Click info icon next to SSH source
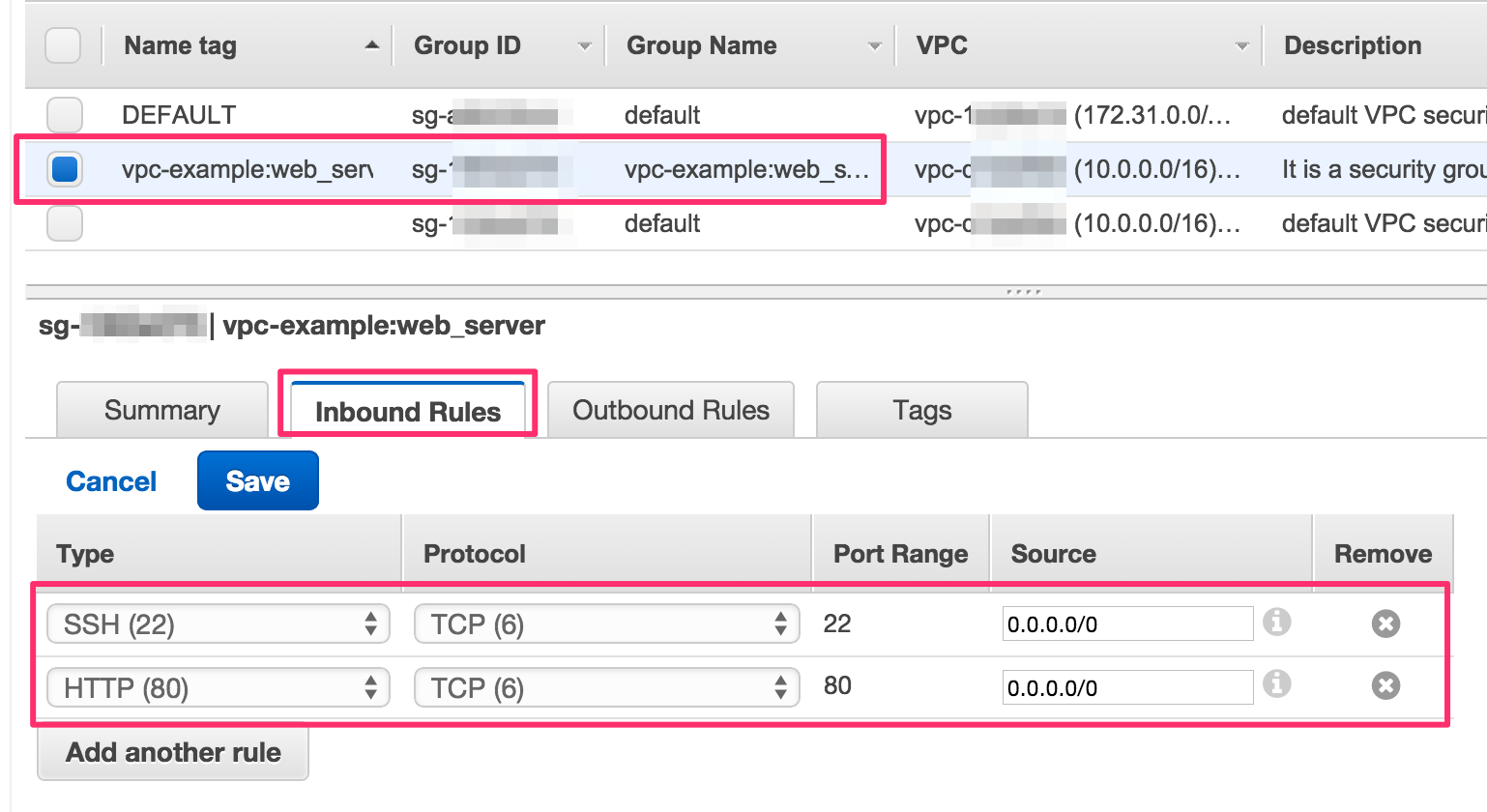Screen dimensions: 1487x812 [x=1277, y=623]
